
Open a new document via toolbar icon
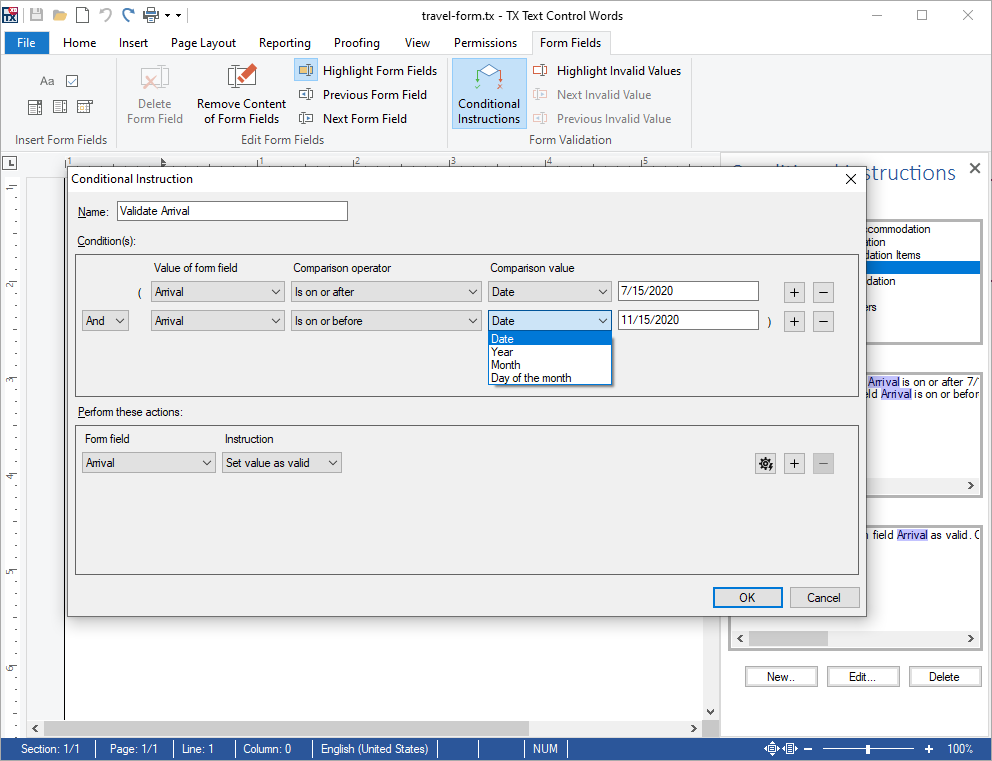[x=81, y=15]
